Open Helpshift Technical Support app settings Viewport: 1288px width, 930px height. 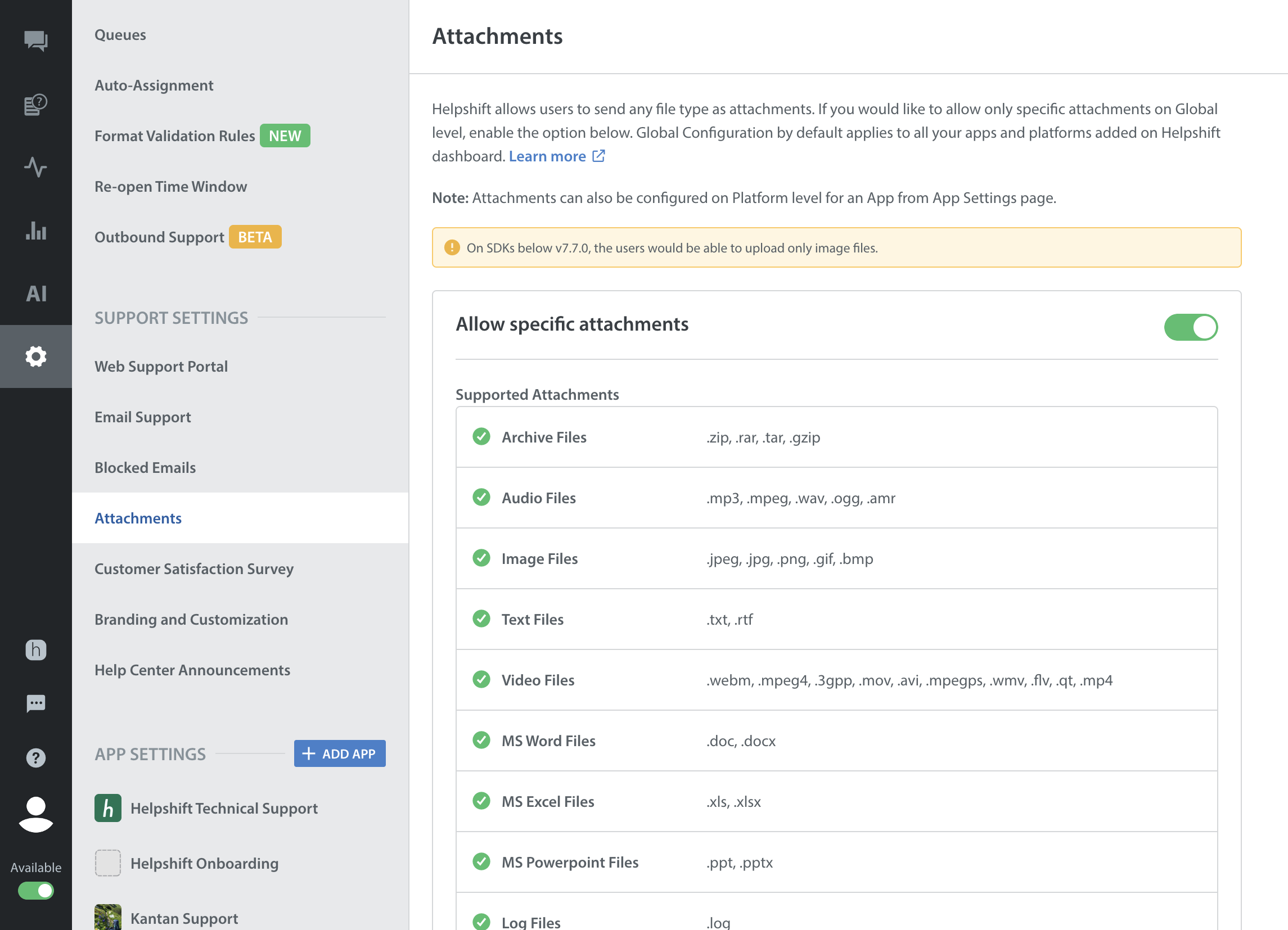[224, 808]
